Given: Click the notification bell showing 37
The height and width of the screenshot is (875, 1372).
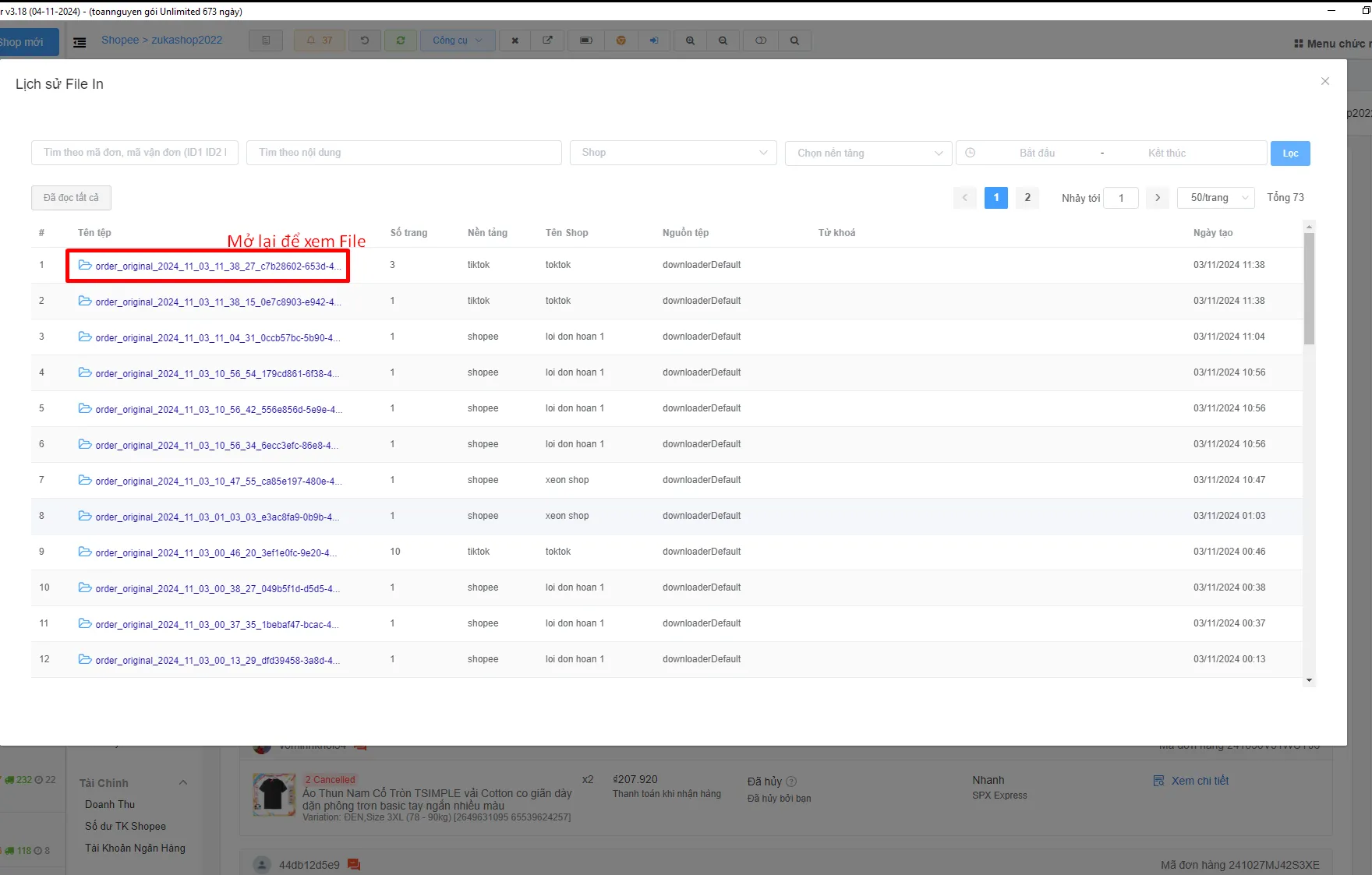Looking at the screenshot, I should (319, 41).
